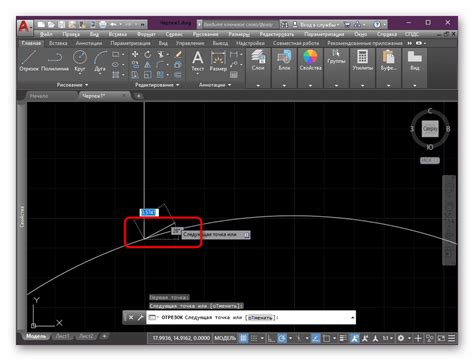Open the Вставка ribbon tab
The height and width of the screenshot is (361, 474).
coord(58,43)
